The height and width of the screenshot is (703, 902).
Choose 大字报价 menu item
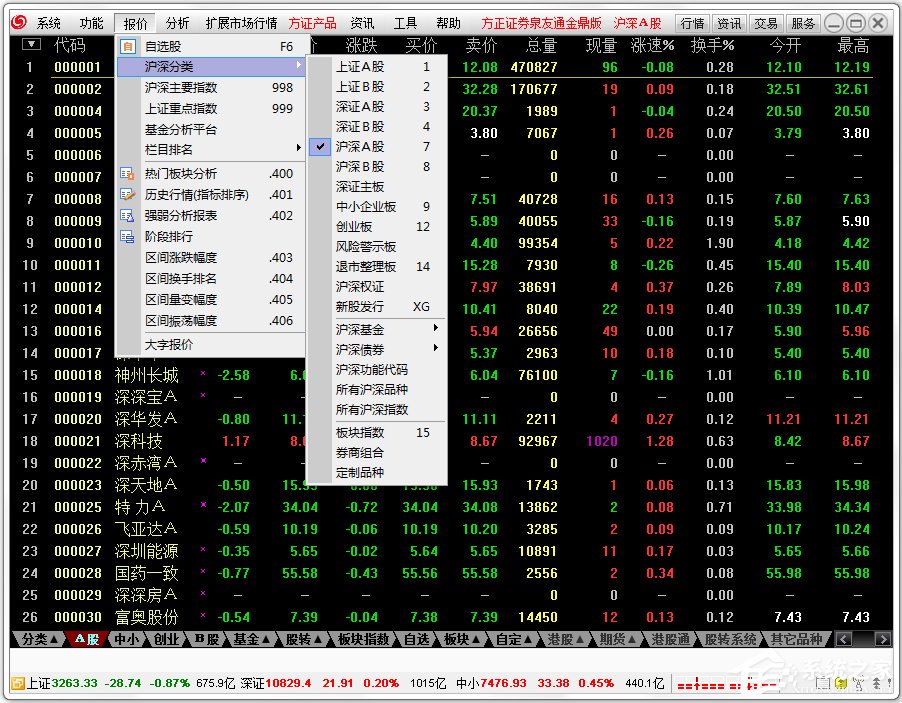coord(211,345)
